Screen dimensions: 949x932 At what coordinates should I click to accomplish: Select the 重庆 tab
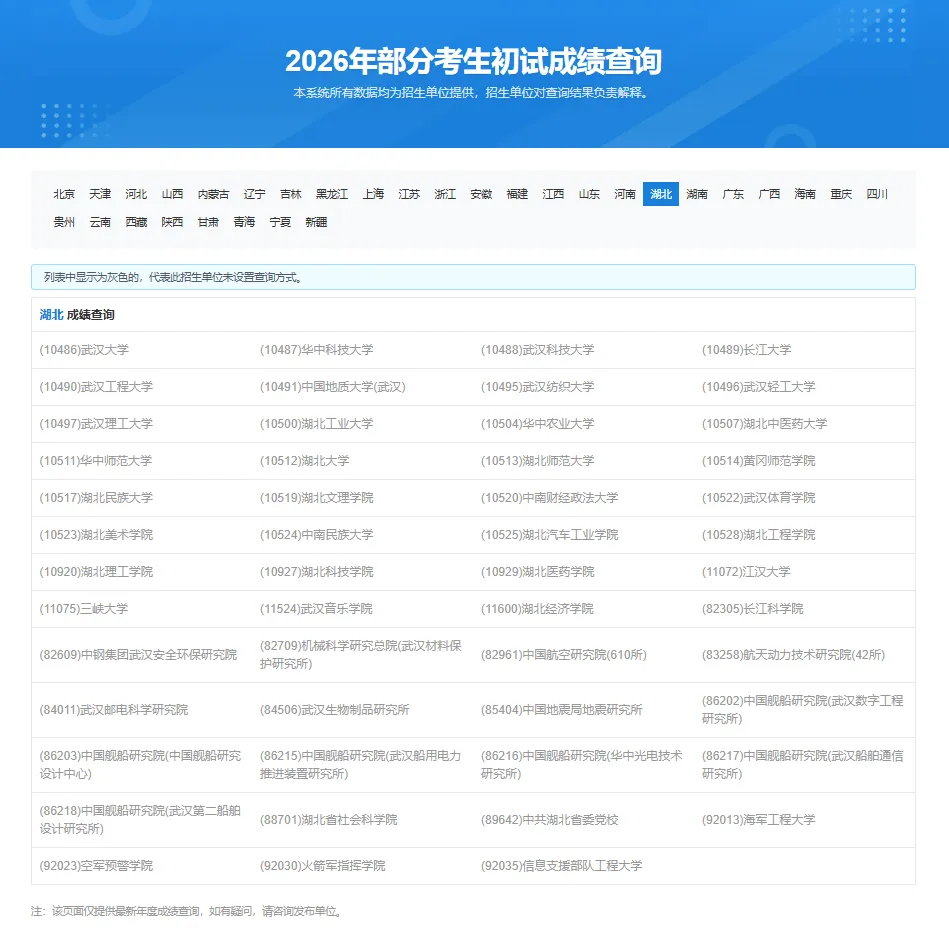tap(841, 194)
